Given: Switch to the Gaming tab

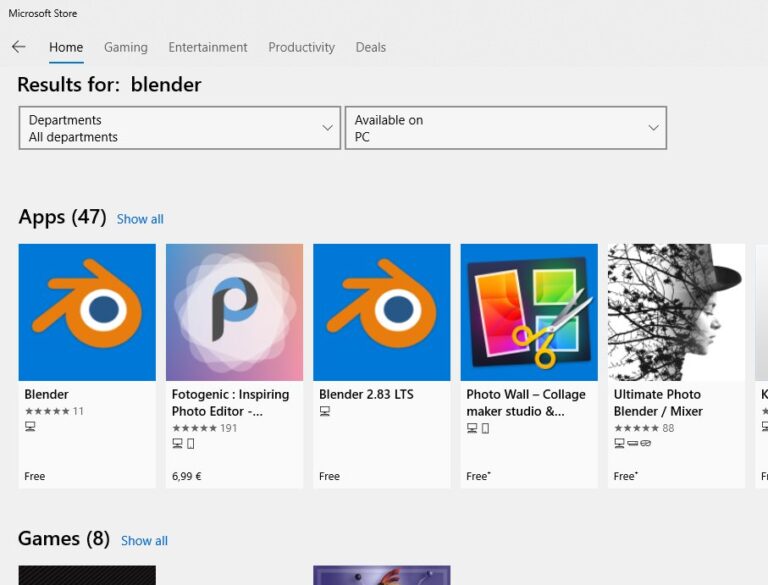Looking at the screenshot, I should 126,48.
